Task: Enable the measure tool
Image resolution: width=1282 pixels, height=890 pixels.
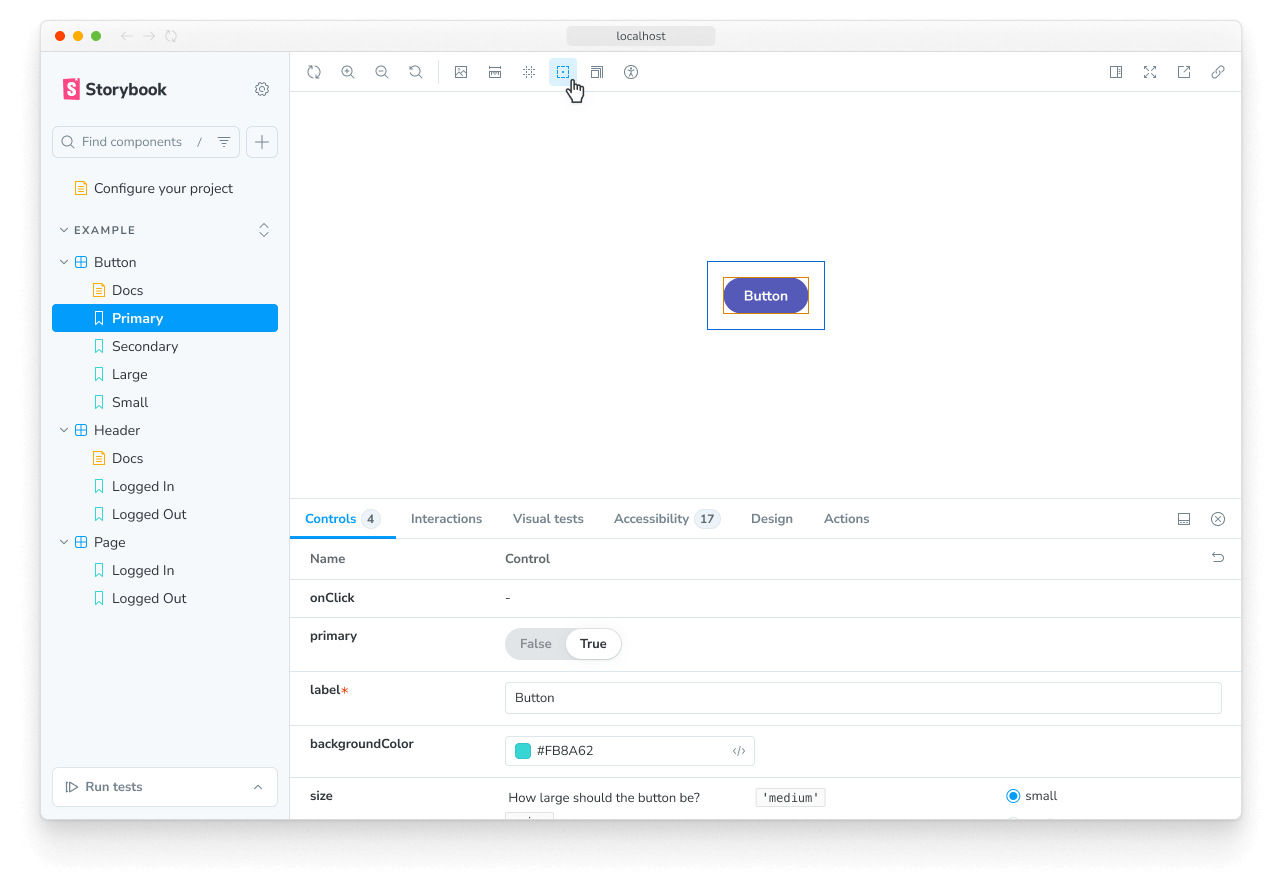Action: 495,71
